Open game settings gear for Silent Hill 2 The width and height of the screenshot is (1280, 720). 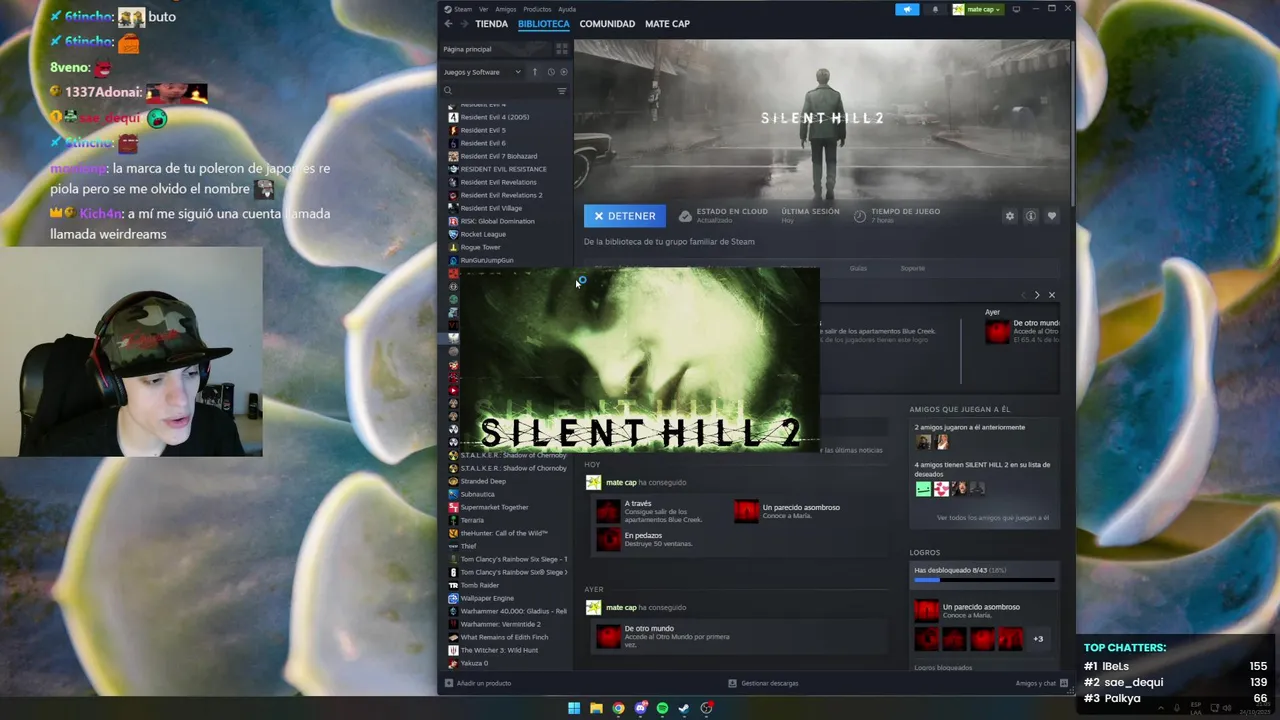point(1009,216)
